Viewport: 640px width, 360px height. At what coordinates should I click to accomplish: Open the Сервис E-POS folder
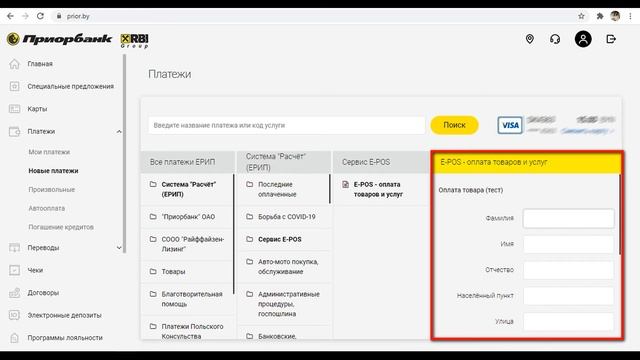[x=283, y=239]
